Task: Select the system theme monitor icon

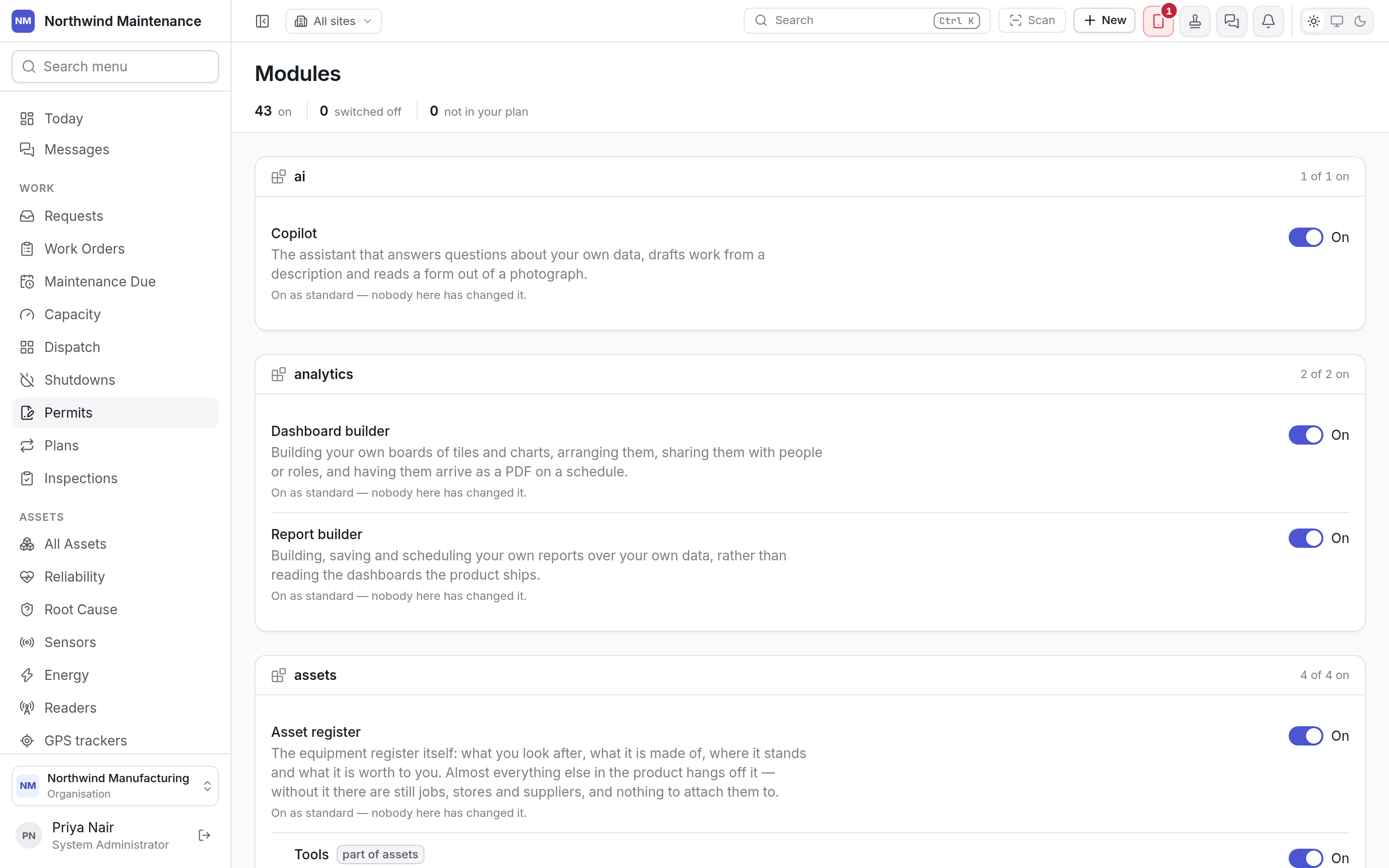Action: click(1336, 21)
